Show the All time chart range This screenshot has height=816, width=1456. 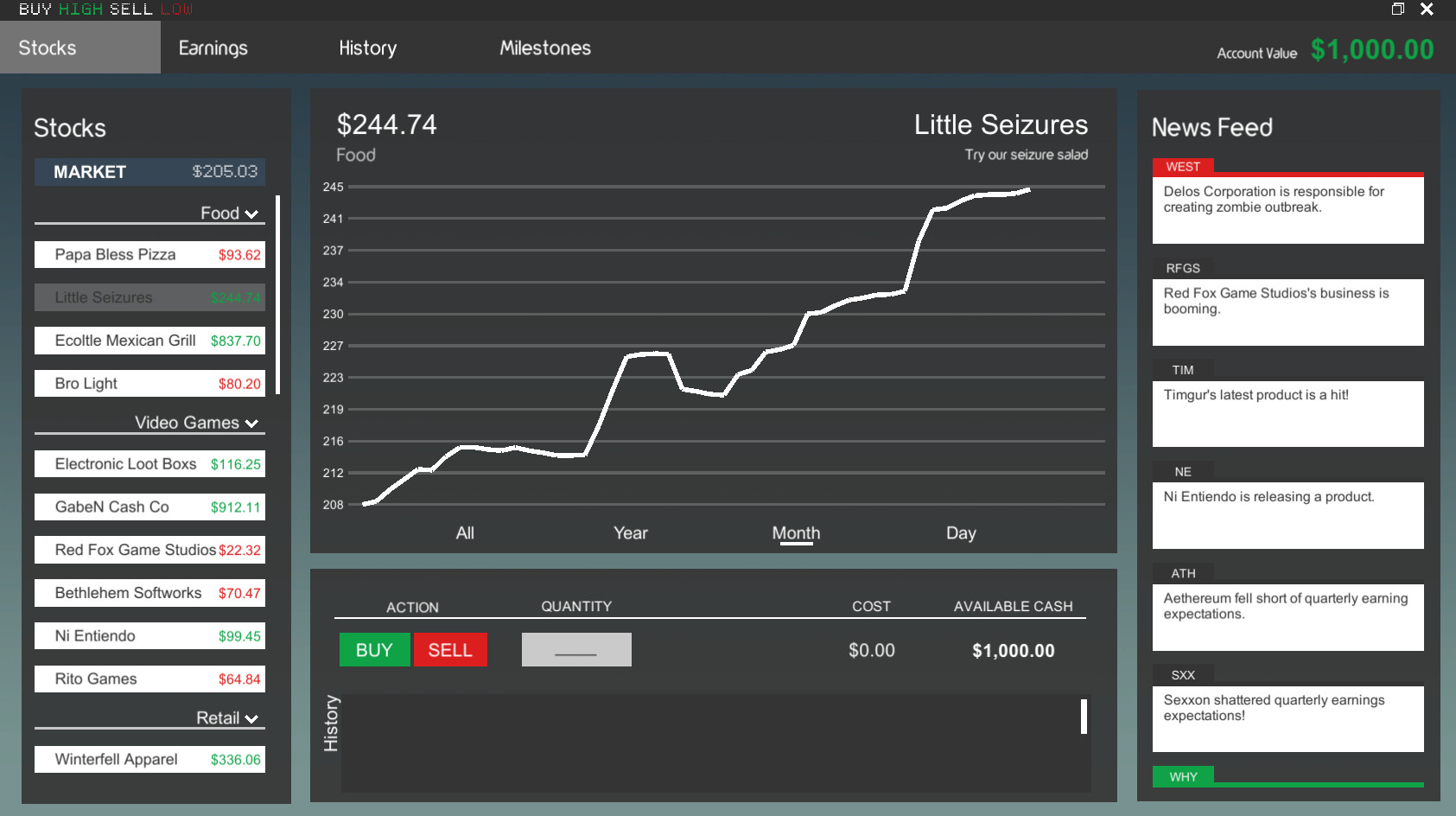pyautogui.click(x=465, y=533)
